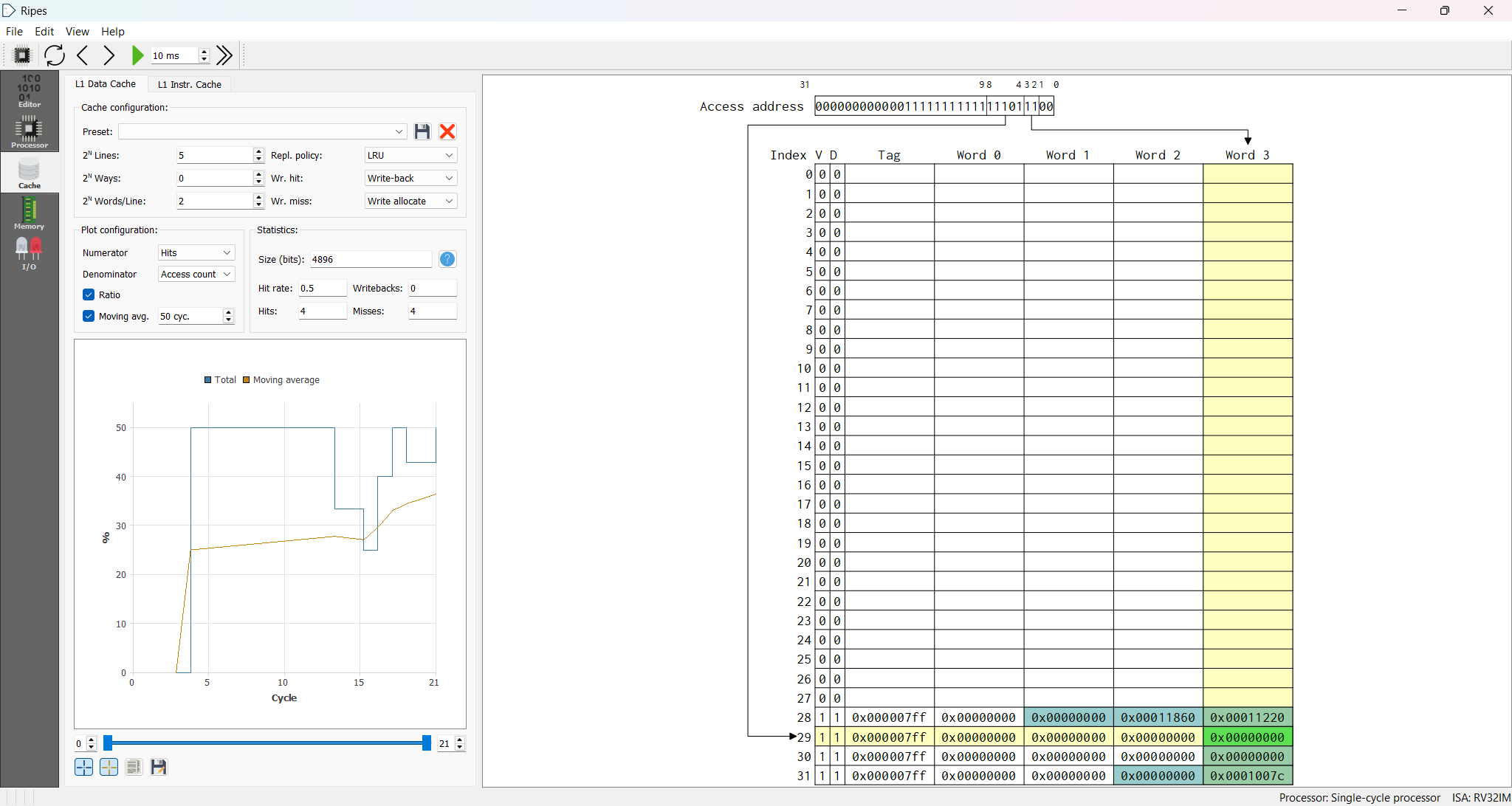Reset the simulator with reload icon

[x=54, y=55]
